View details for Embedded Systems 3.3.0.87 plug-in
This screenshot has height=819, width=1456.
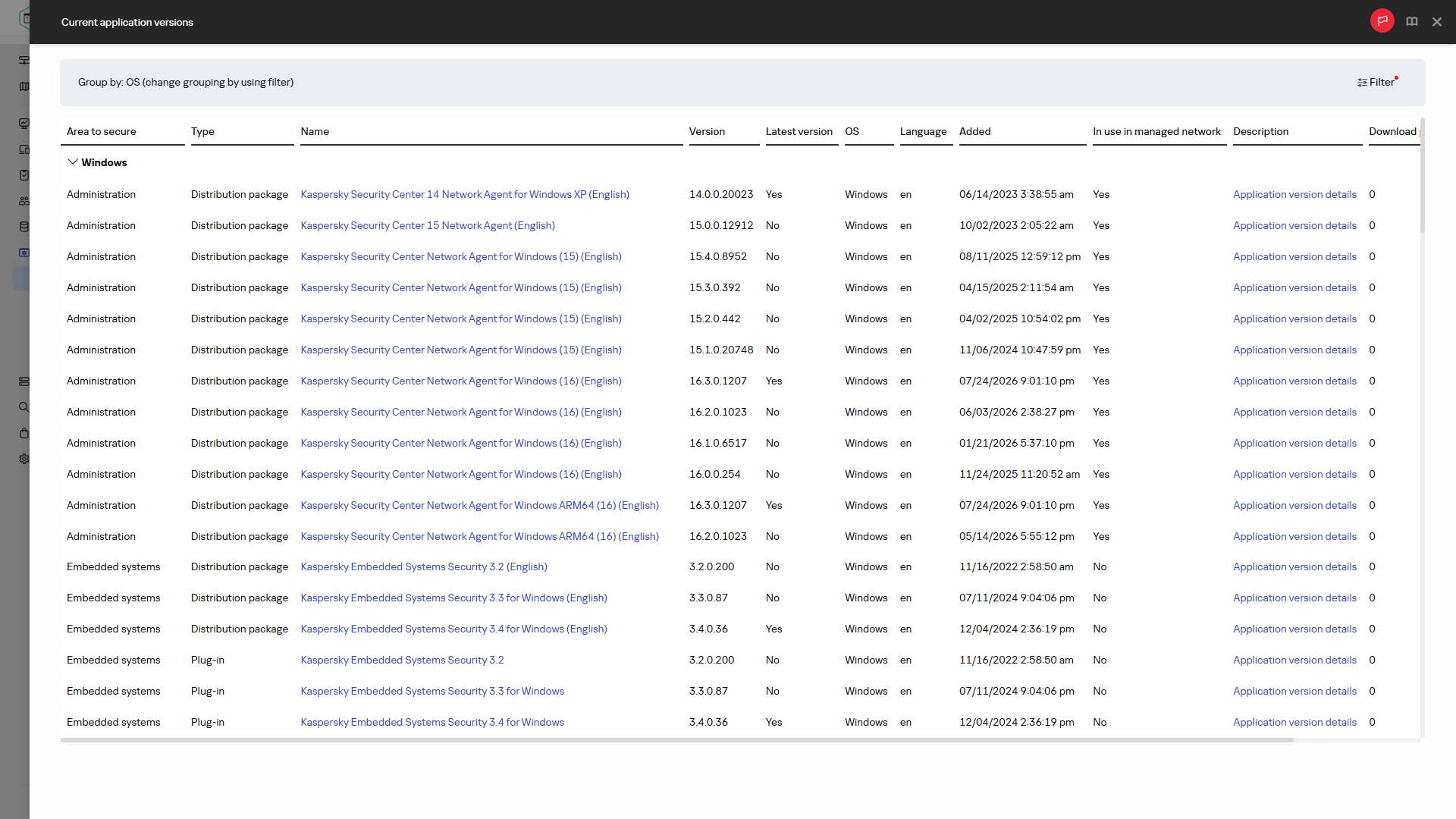[1294, 691]
